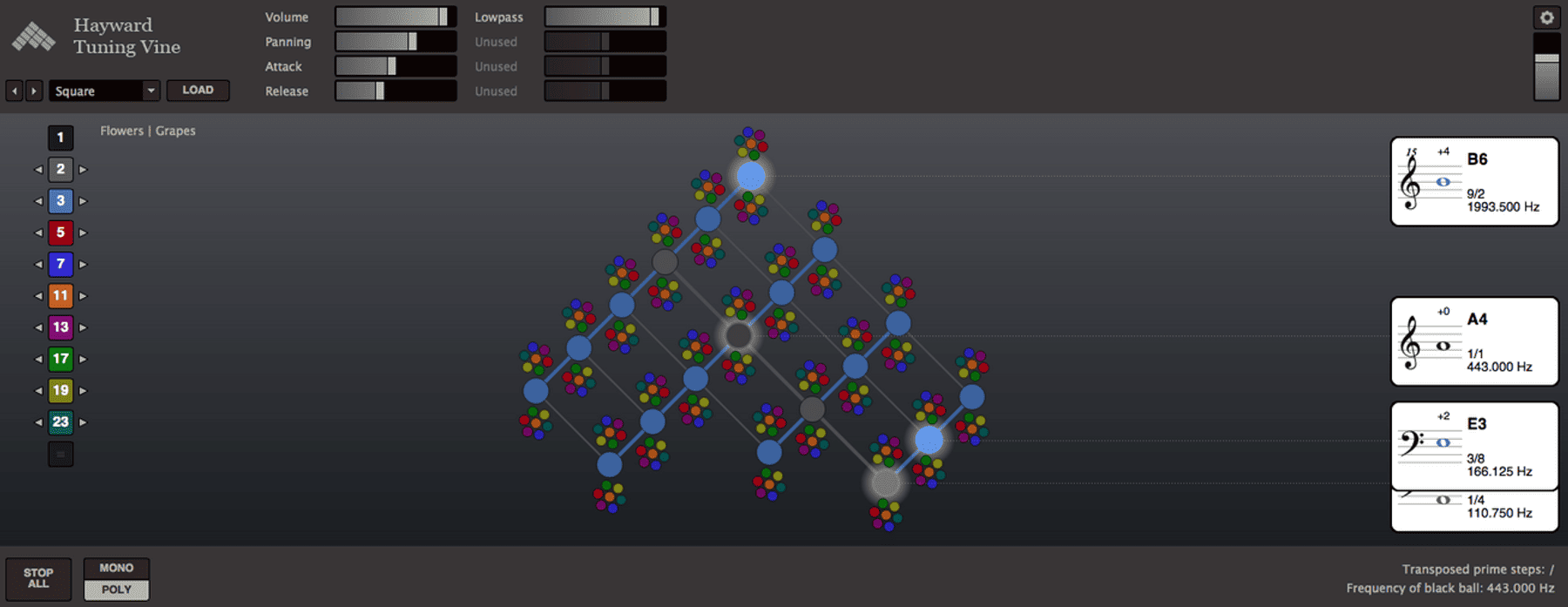
Task: Click the STOP ALL button
Action: 38,578
